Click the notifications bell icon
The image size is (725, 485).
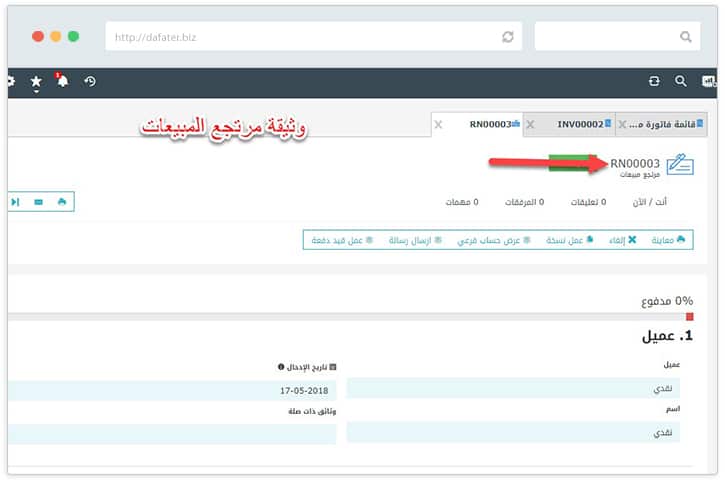[62, 81]
